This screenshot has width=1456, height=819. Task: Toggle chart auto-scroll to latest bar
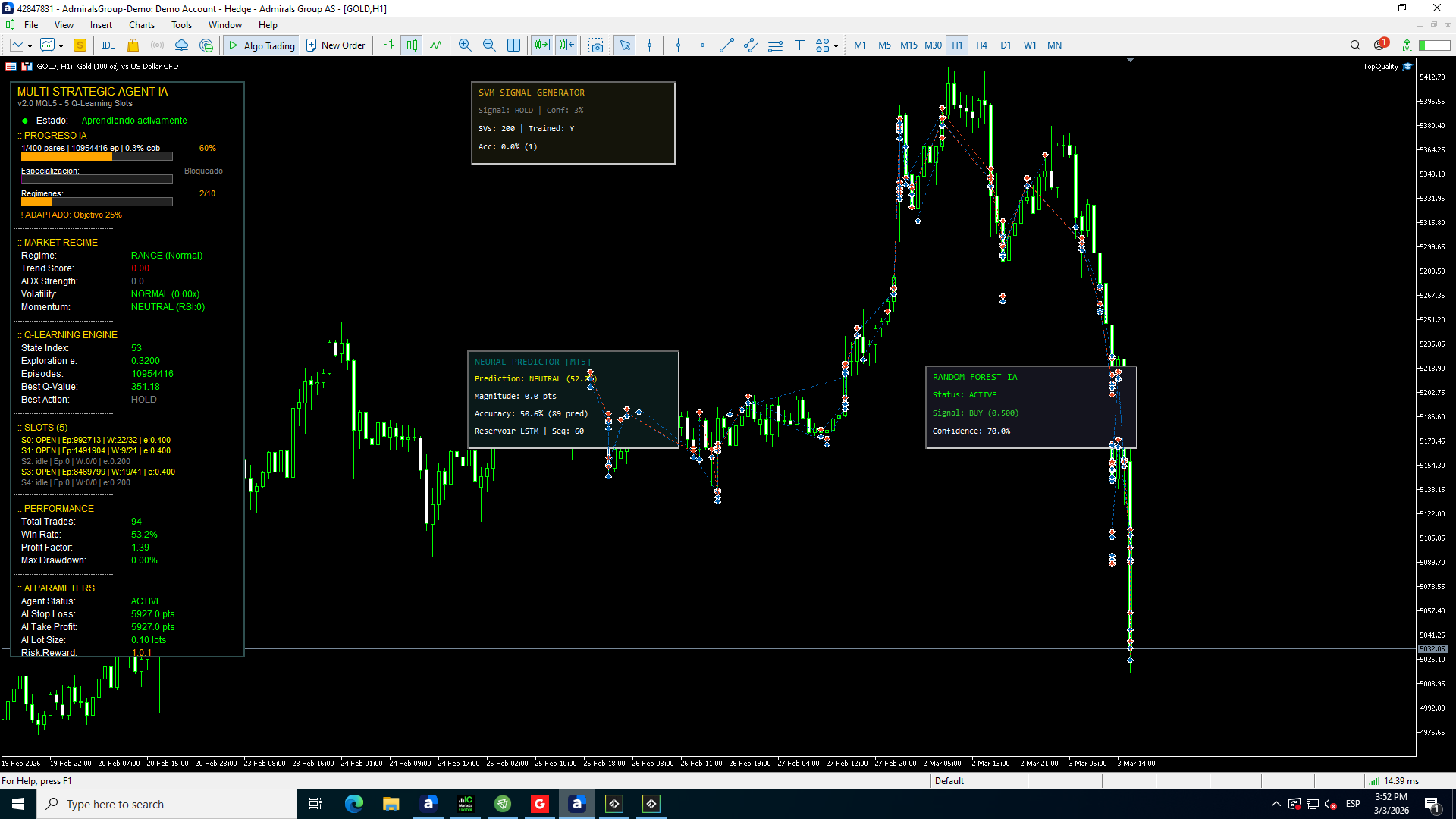point(541,45)
